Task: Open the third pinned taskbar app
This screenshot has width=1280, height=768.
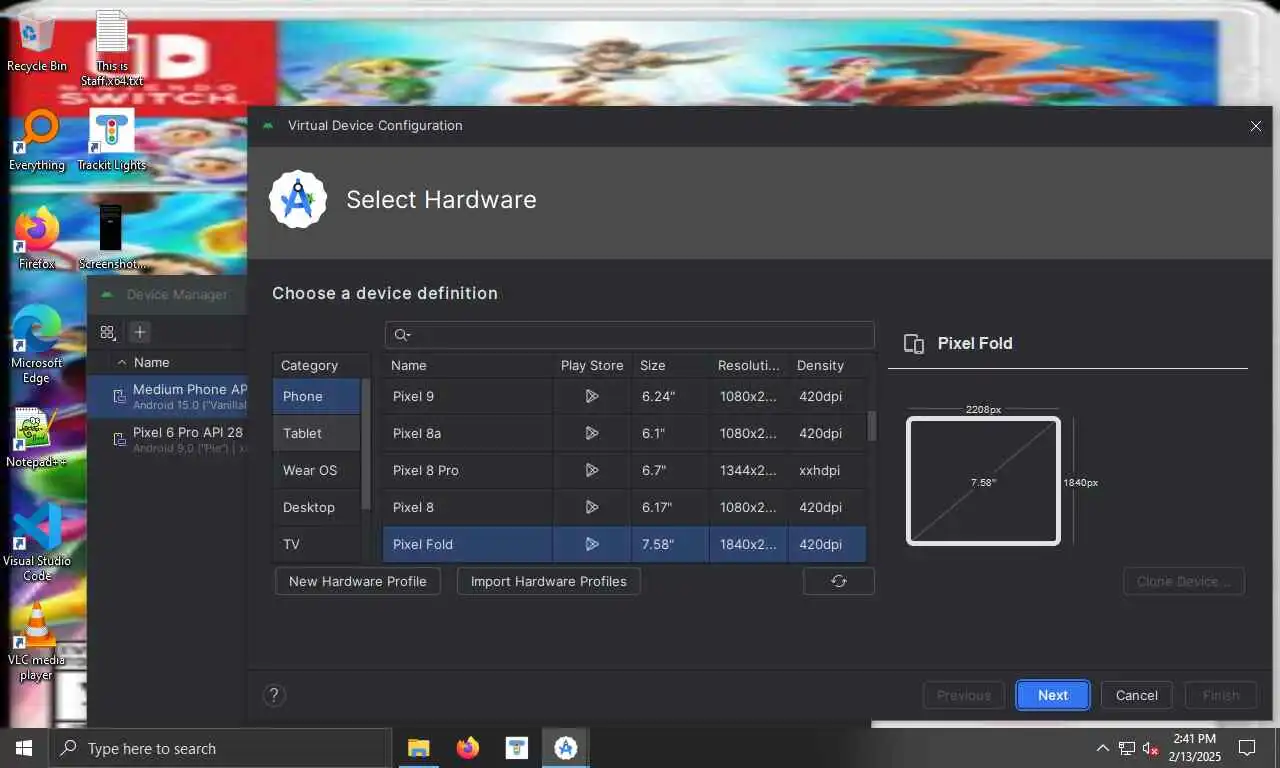Action: (x=516, y=748)
